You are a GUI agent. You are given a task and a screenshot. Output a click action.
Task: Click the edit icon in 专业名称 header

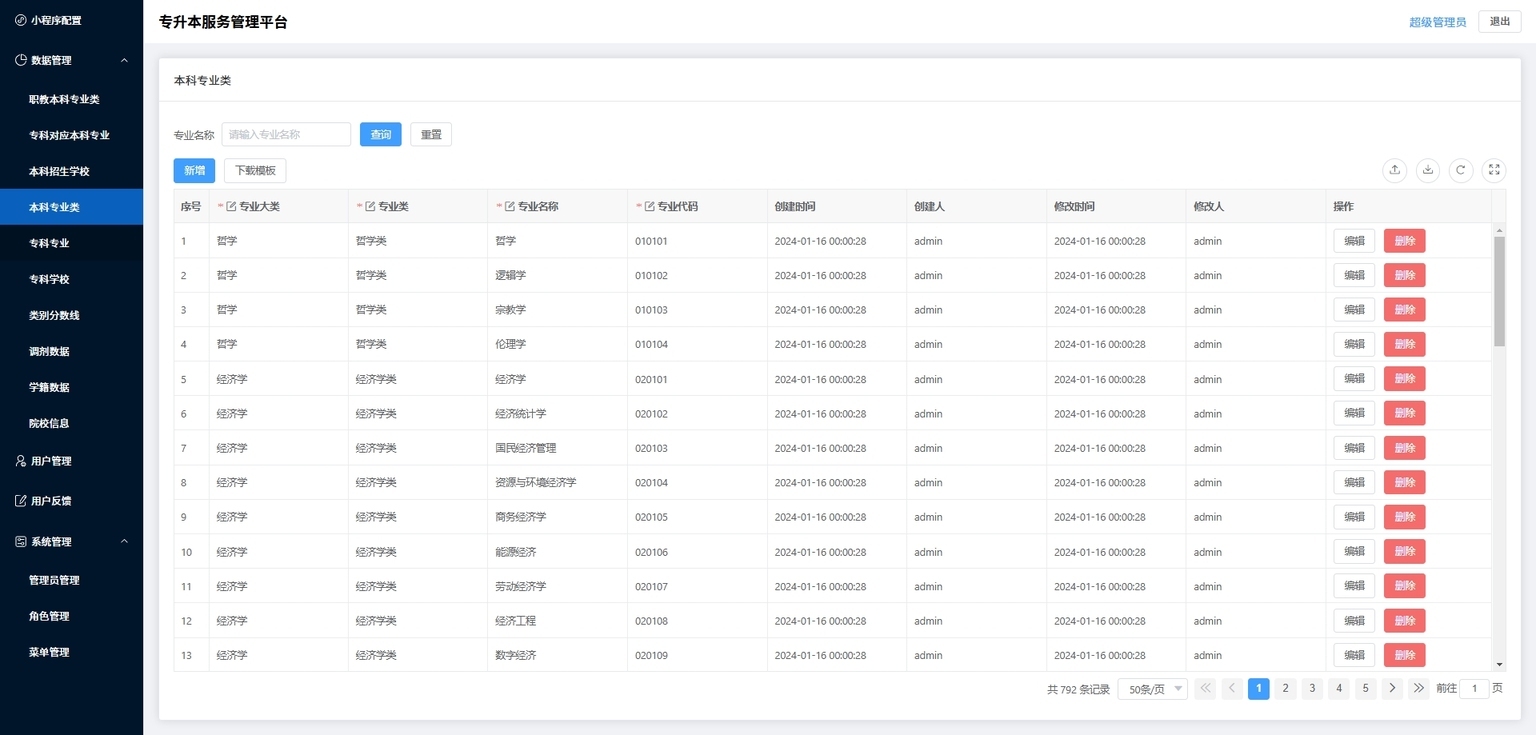510,207
